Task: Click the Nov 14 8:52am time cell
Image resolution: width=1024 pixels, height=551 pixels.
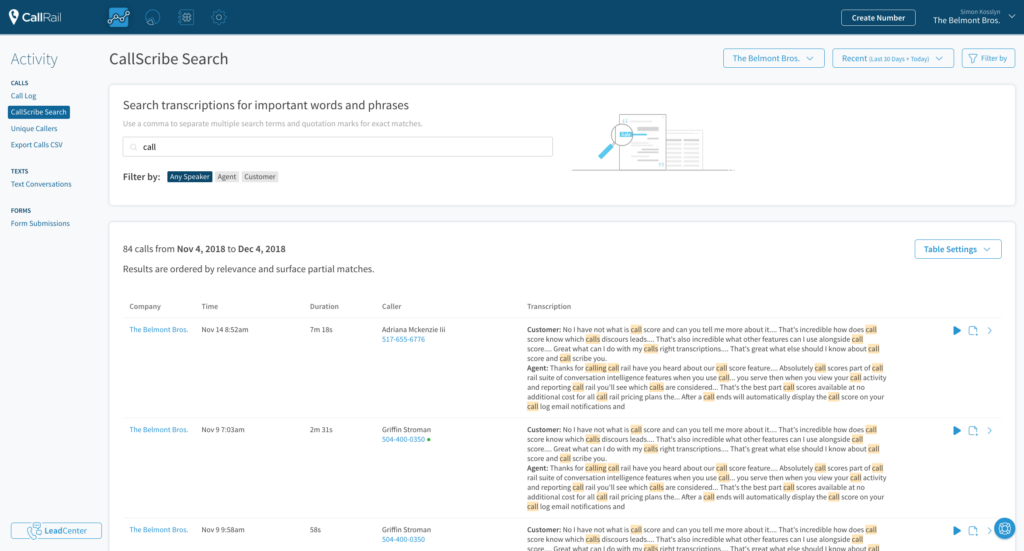Action: tap(225, 330)
